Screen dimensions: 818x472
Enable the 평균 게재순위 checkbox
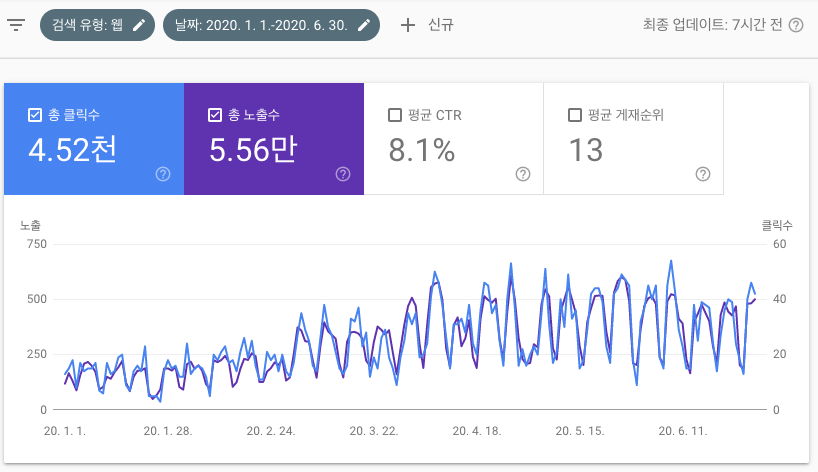(x=575, y=115)
